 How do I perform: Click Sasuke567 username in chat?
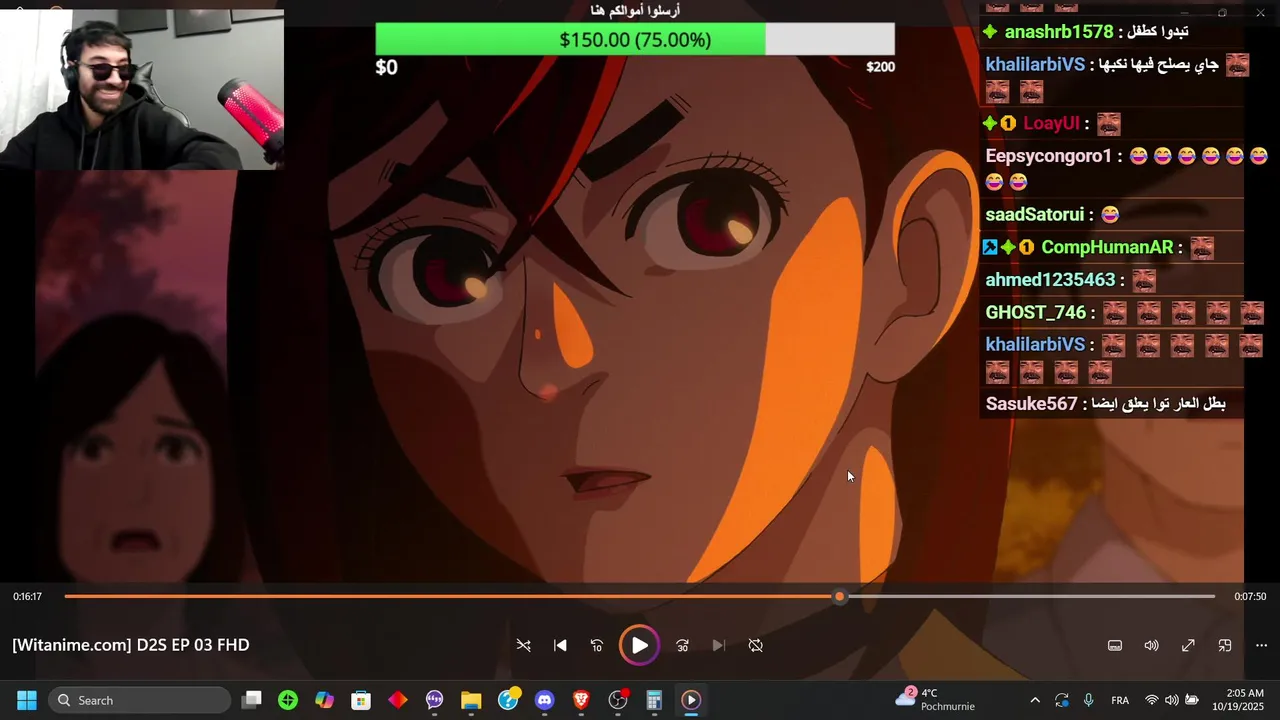[1031, 404]
